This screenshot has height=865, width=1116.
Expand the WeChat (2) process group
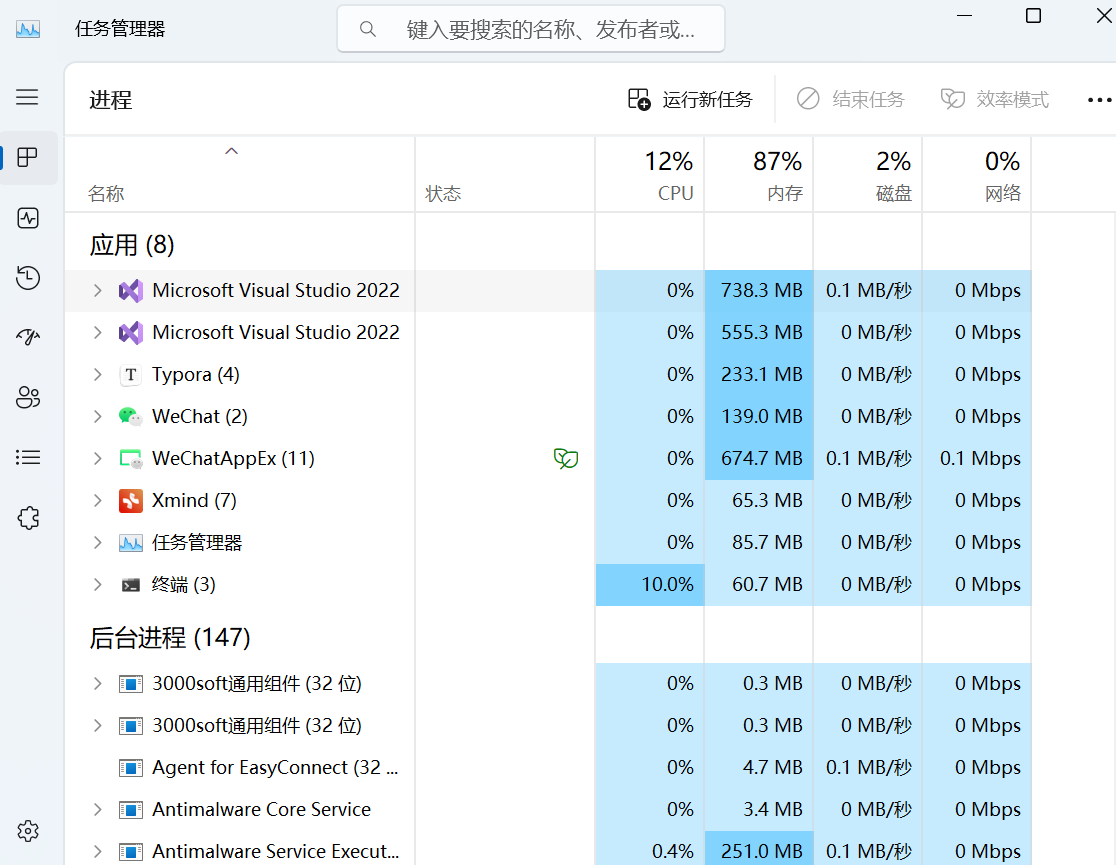[x=98, y=416]
